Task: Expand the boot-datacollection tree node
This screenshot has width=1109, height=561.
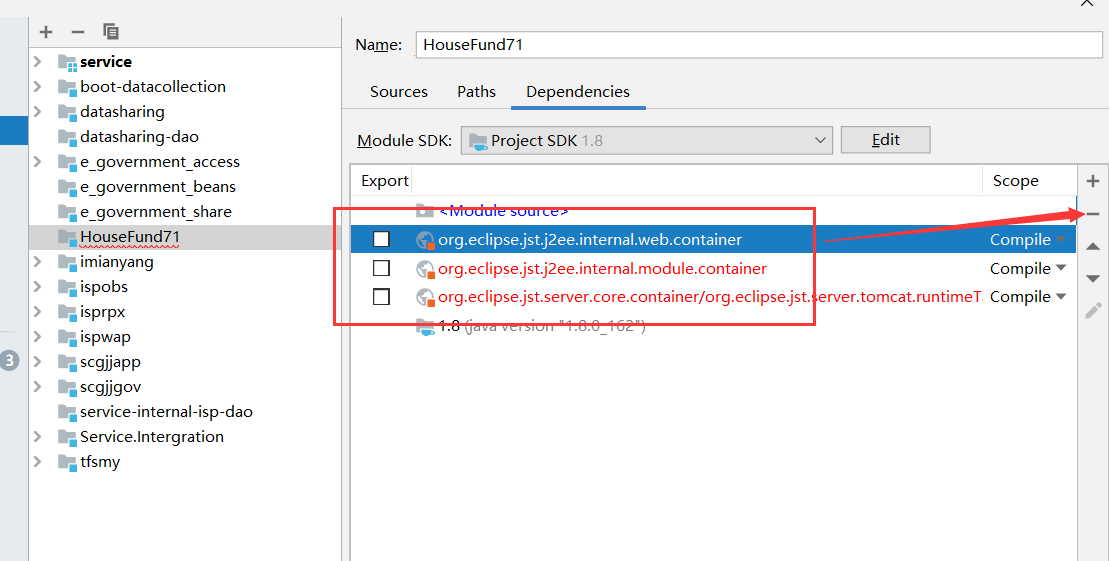Action: coord(38,87)
